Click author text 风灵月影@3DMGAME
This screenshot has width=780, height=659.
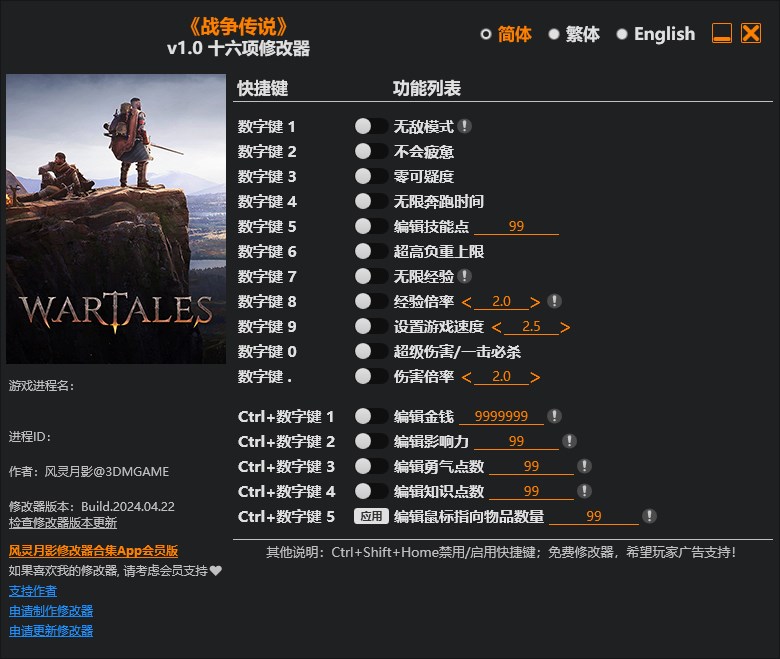(107, 471)
